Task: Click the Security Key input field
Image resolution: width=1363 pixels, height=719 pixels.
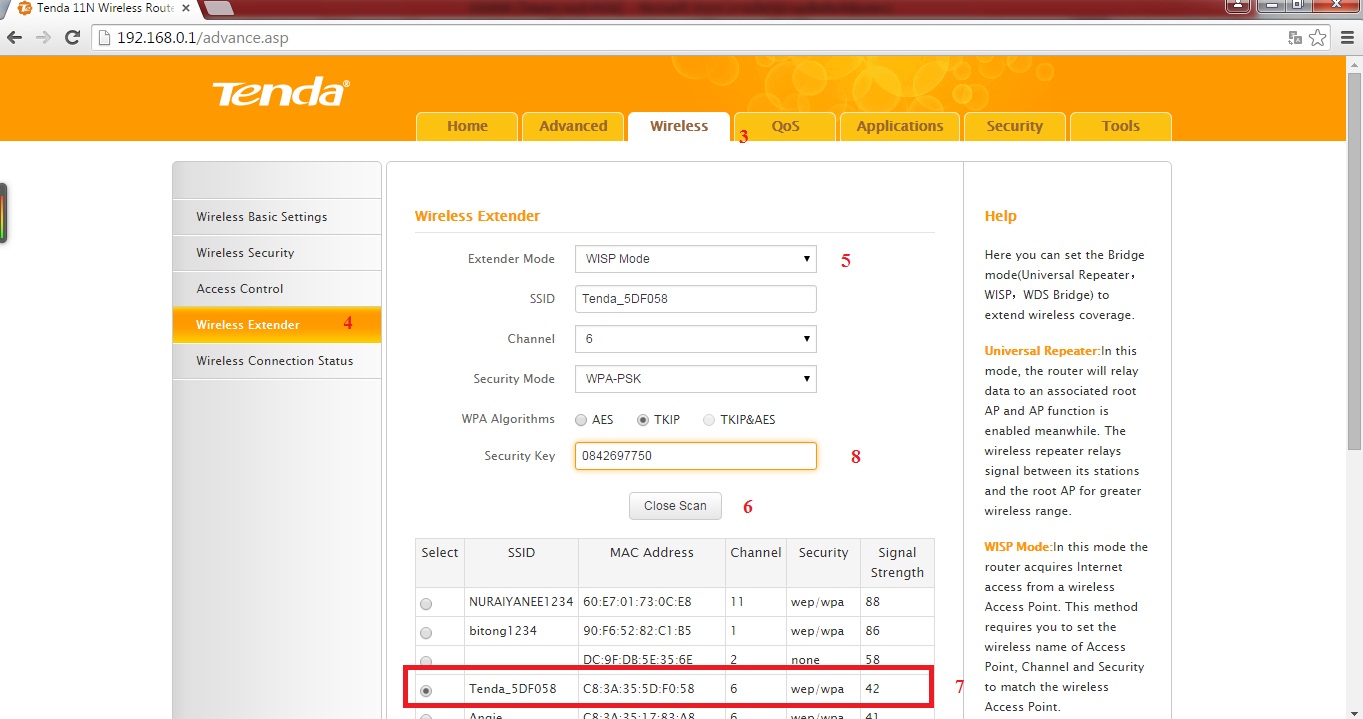Action: pyautogui.click(x=695, y=456)
